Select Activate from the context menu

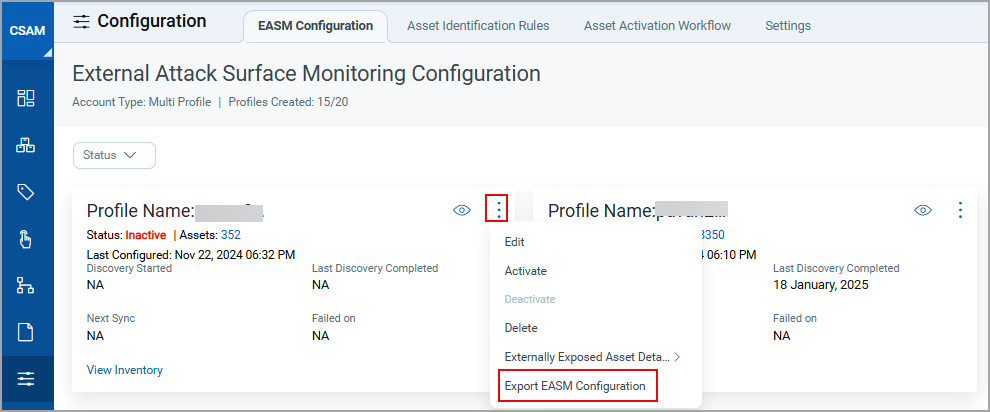point(525,271)
